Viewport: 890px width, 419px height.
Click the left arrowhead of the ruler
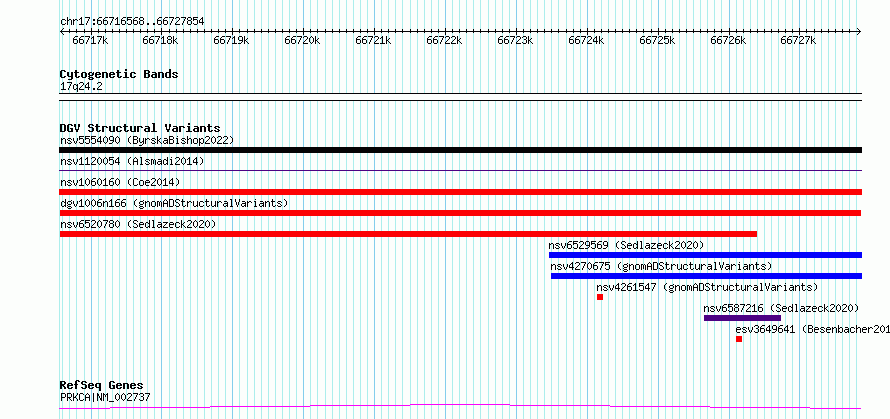(x=62, y=32)
